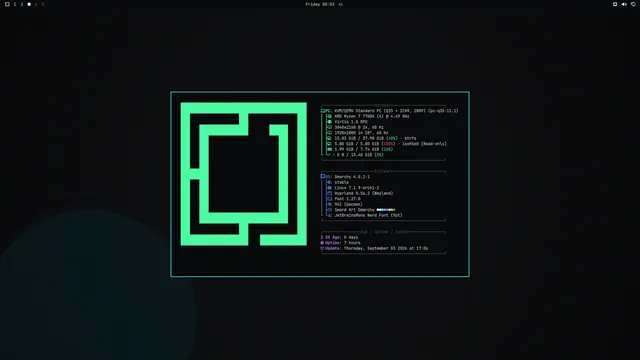Open the volume speaker icon in the tray
Screen dimensions: 640x360
click(x=624, y=4)
